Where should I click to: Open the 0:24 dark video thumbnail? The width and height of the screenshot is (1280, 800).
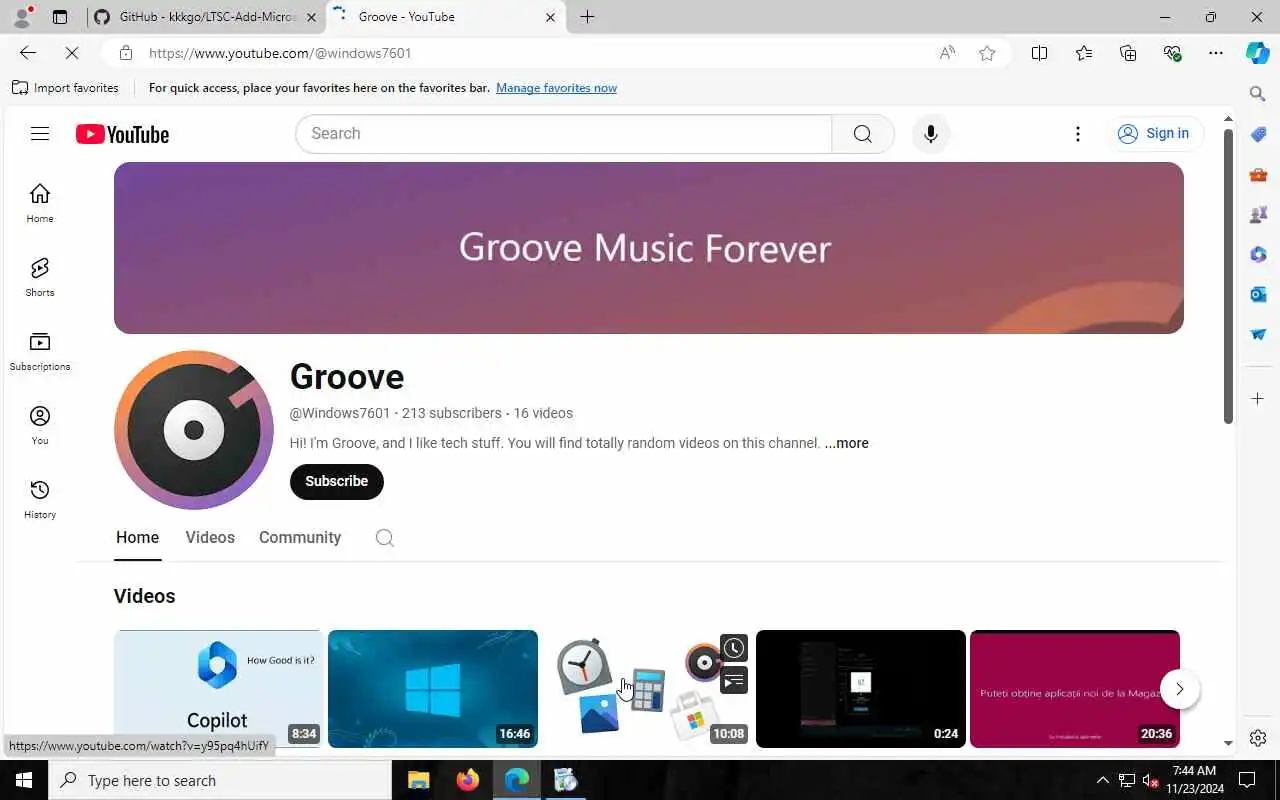pos(861,689)
